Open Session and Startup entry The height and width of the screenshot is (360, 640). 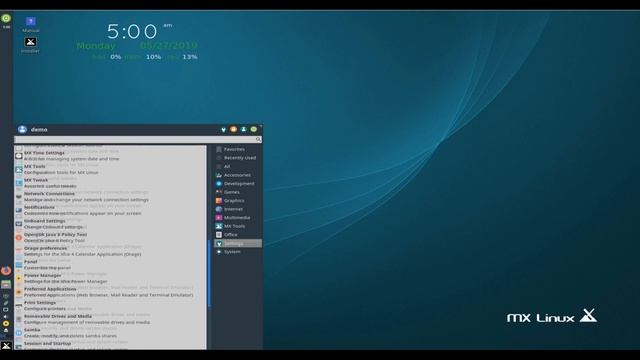pos(110,345)
